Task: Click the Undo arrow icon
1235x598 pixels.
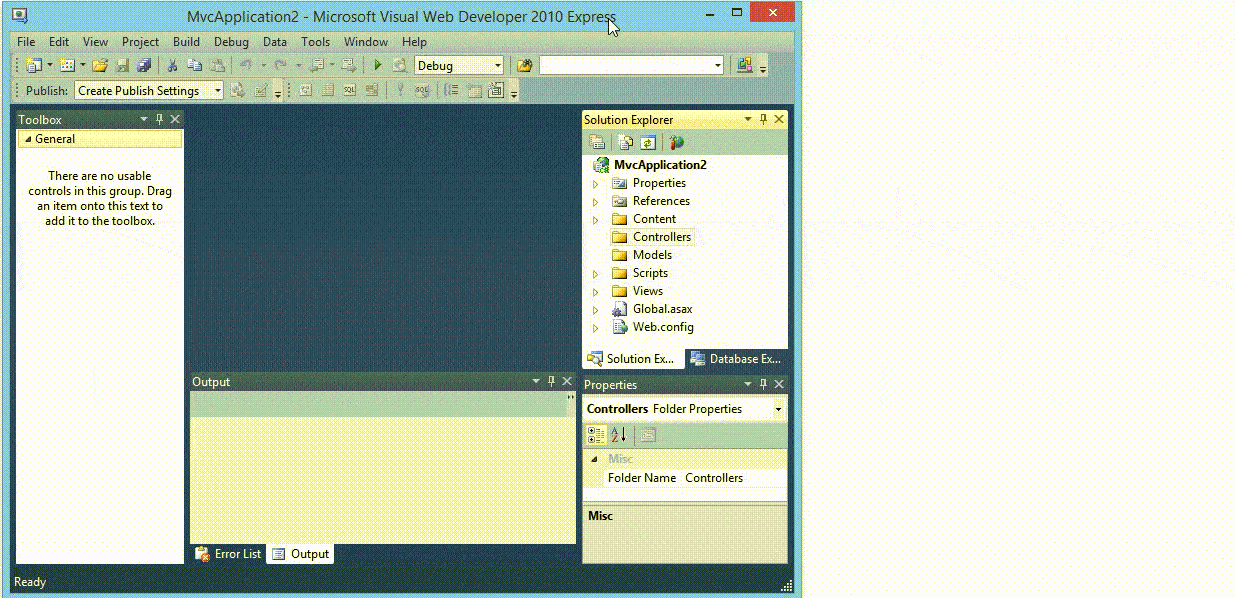Action: pos(245,65)
